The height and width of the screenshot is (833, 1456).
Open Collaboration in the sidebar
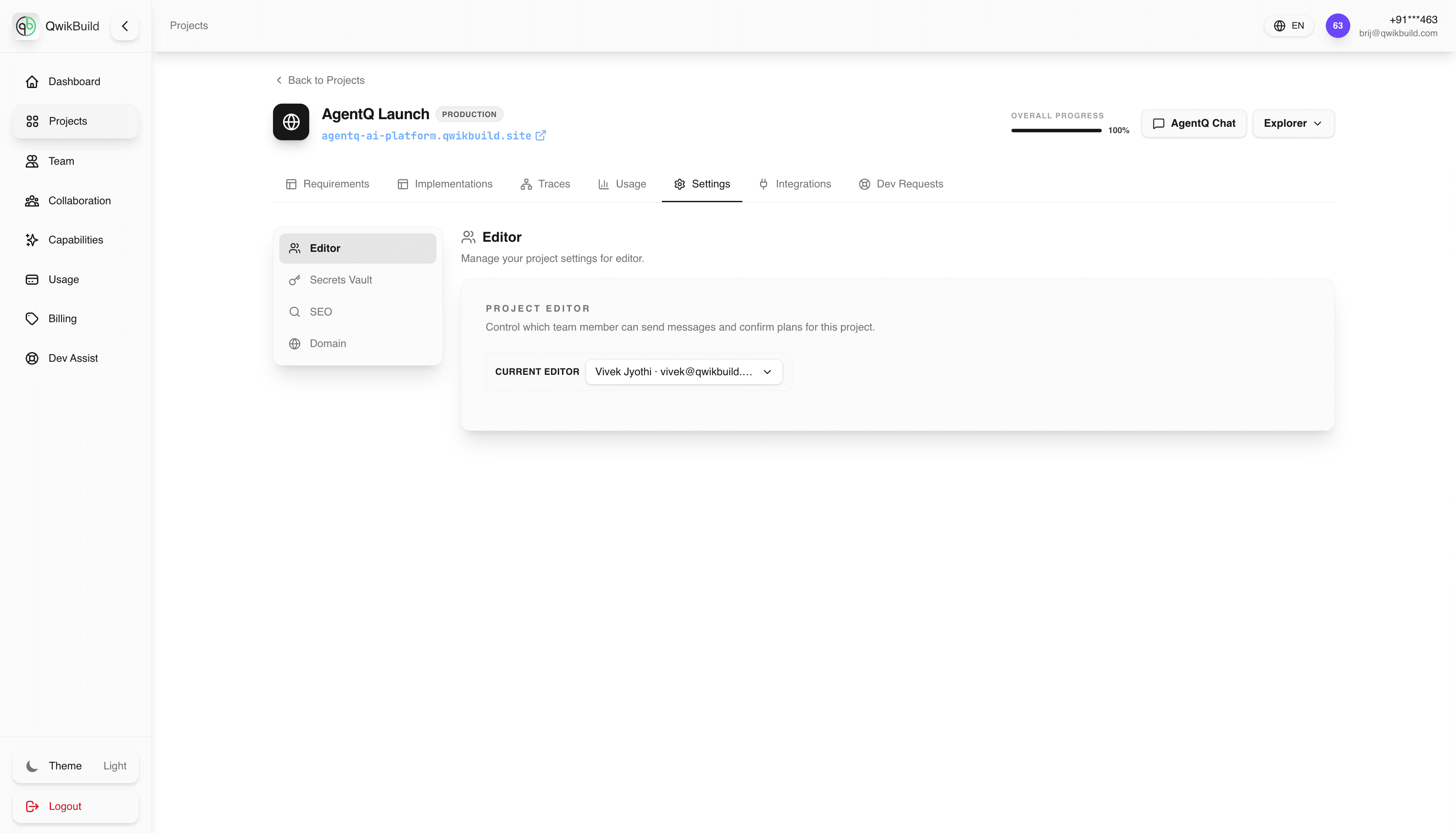[x=75, y=200]
